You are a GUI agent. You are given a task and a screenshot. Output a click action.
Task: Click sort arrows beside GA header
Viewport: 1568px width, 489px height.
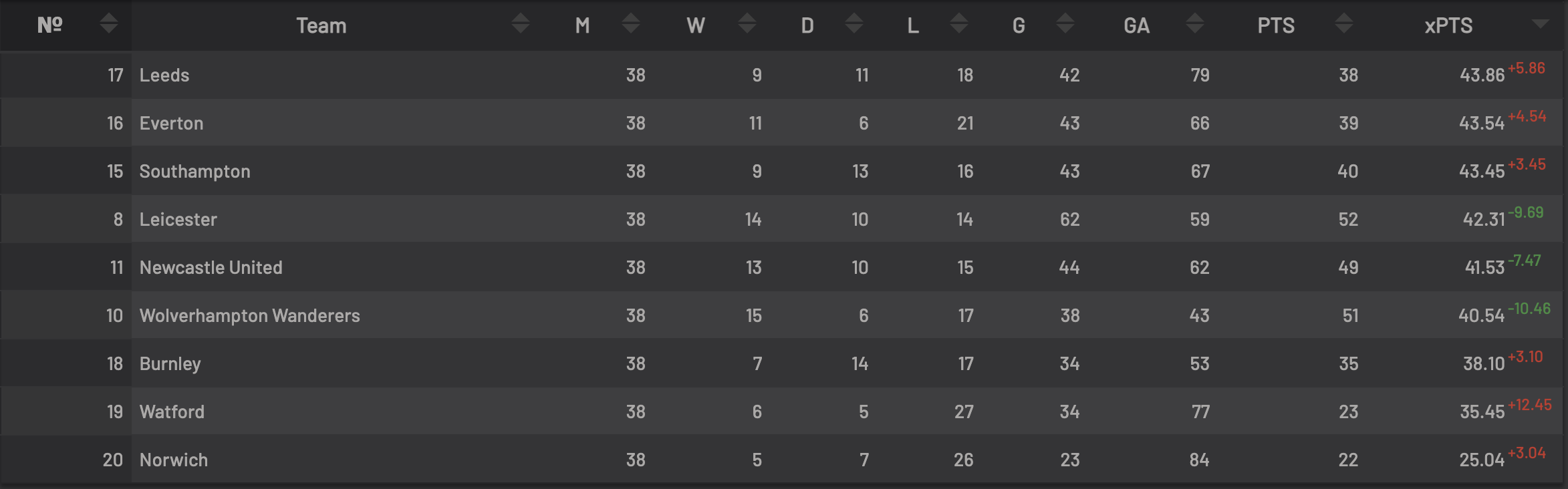(x=1195, y=23)
